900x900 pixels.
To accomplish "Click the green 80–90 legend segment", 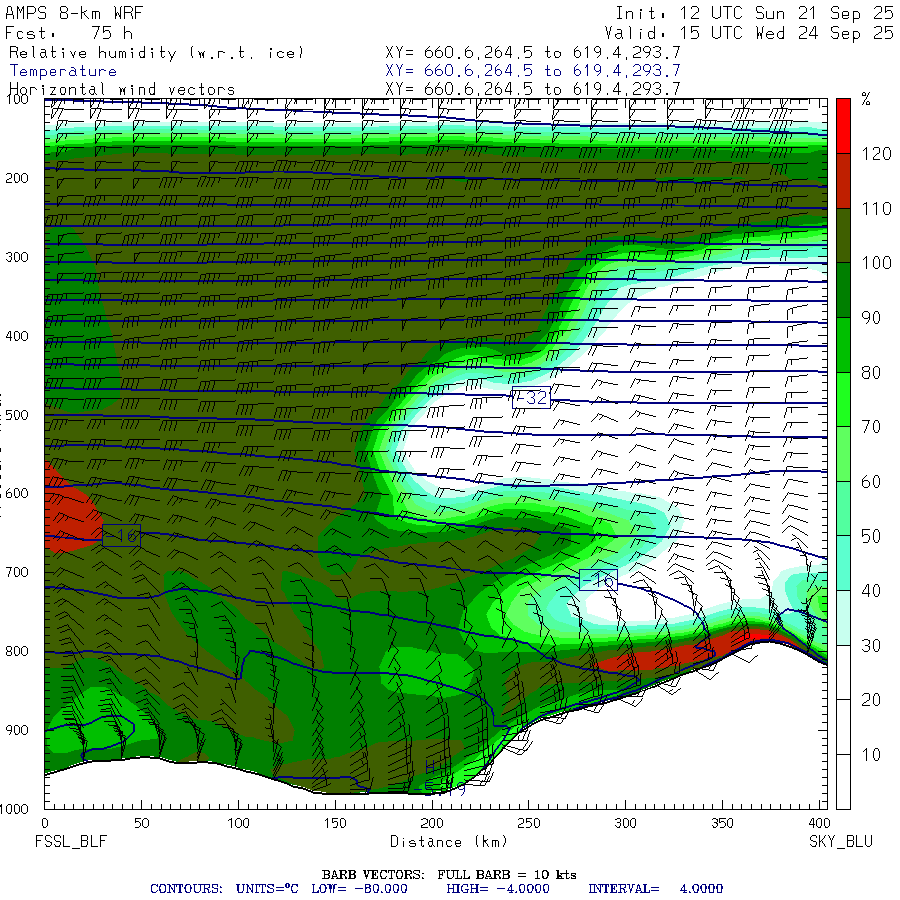I will pos(843,344).
